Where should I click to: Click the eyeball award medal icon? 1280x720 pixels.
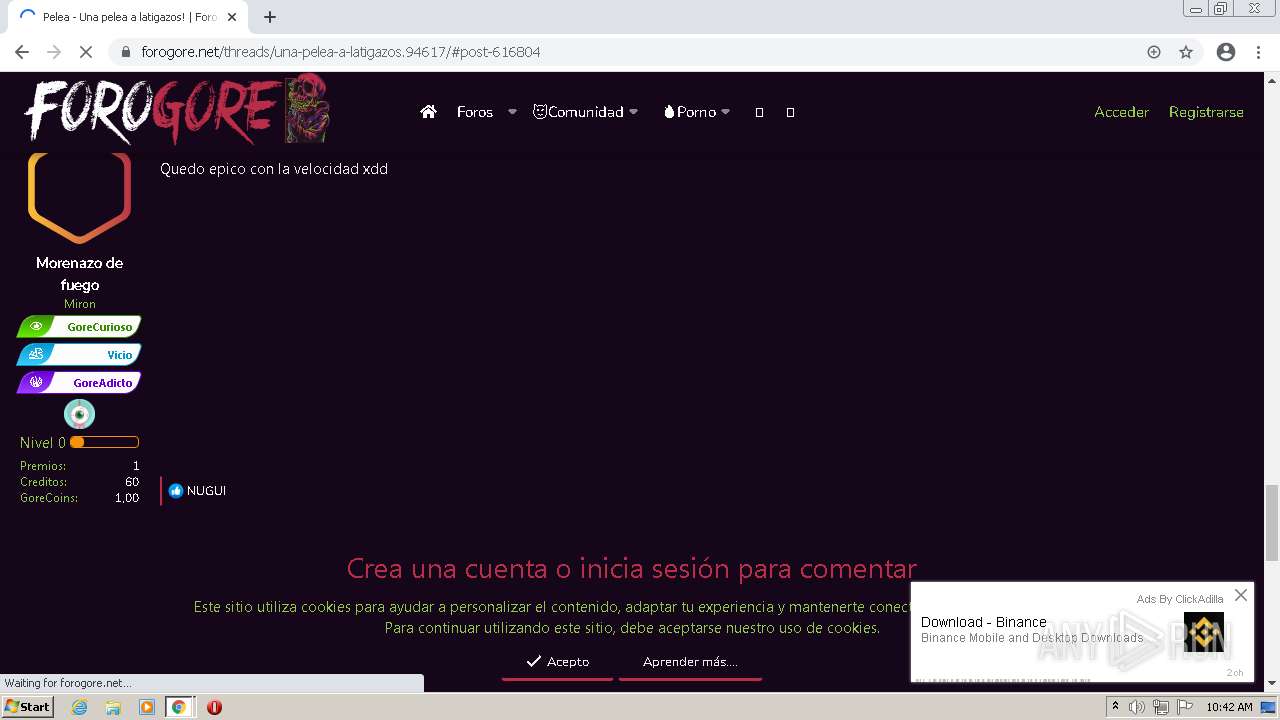(79, 414)
